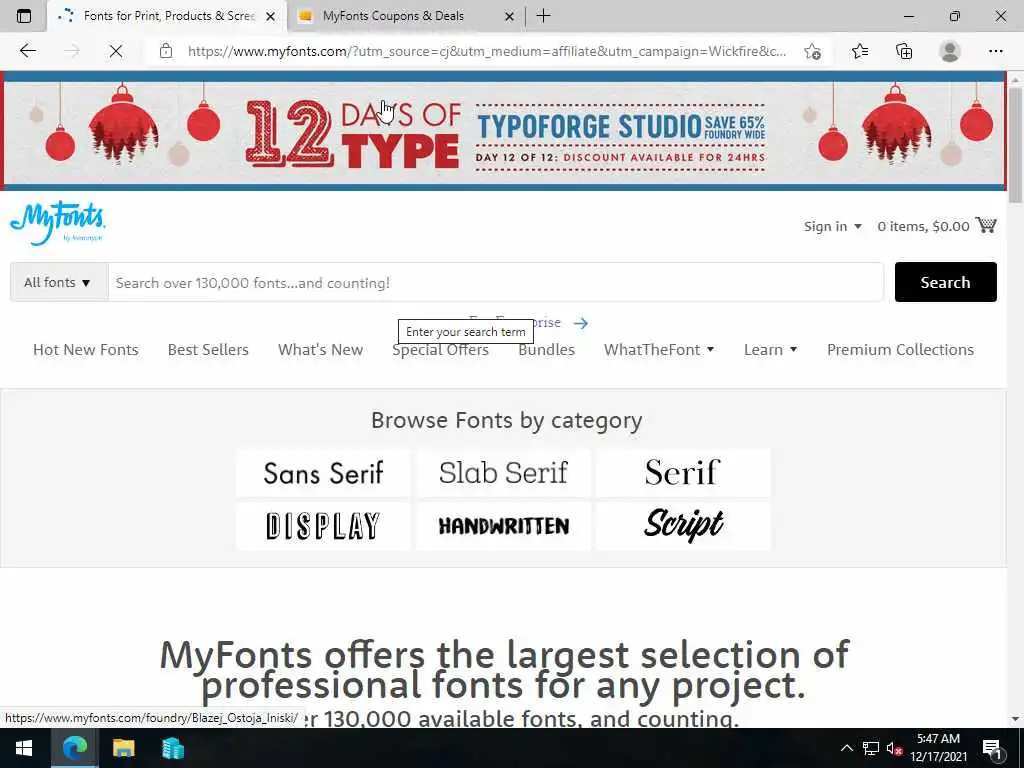
Task: Browse the Sans Serif category
Action: click(x=323, y=473)
